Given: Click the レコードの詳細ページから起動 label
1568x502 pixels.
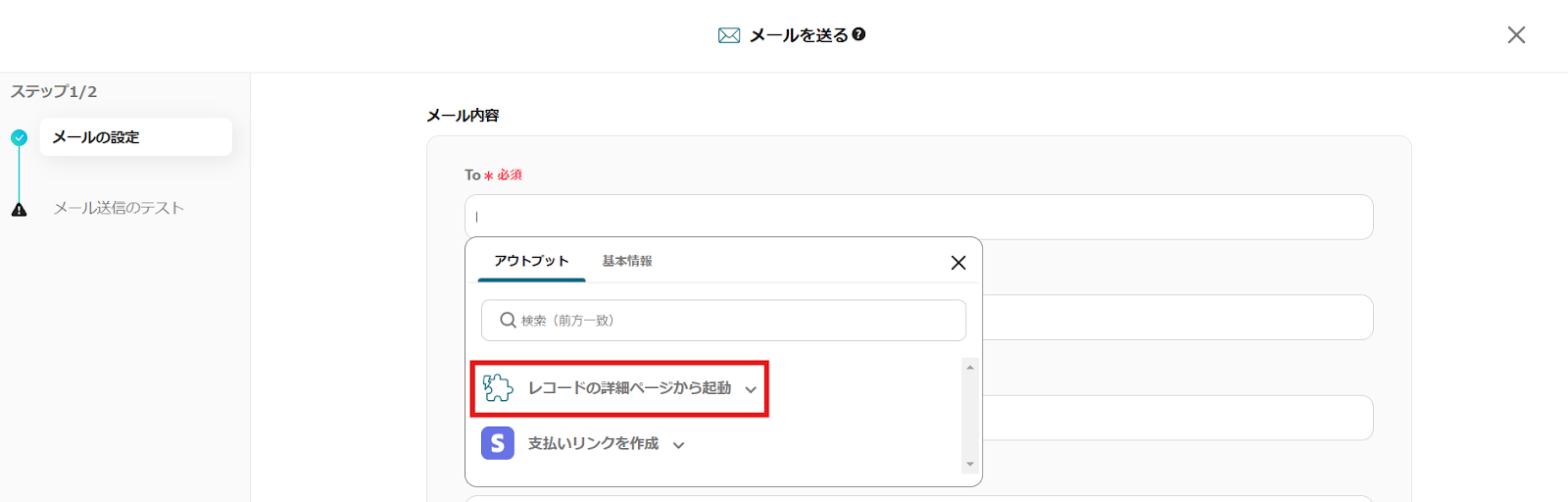Looking at the screenshot, I should (x=629, y=388).
